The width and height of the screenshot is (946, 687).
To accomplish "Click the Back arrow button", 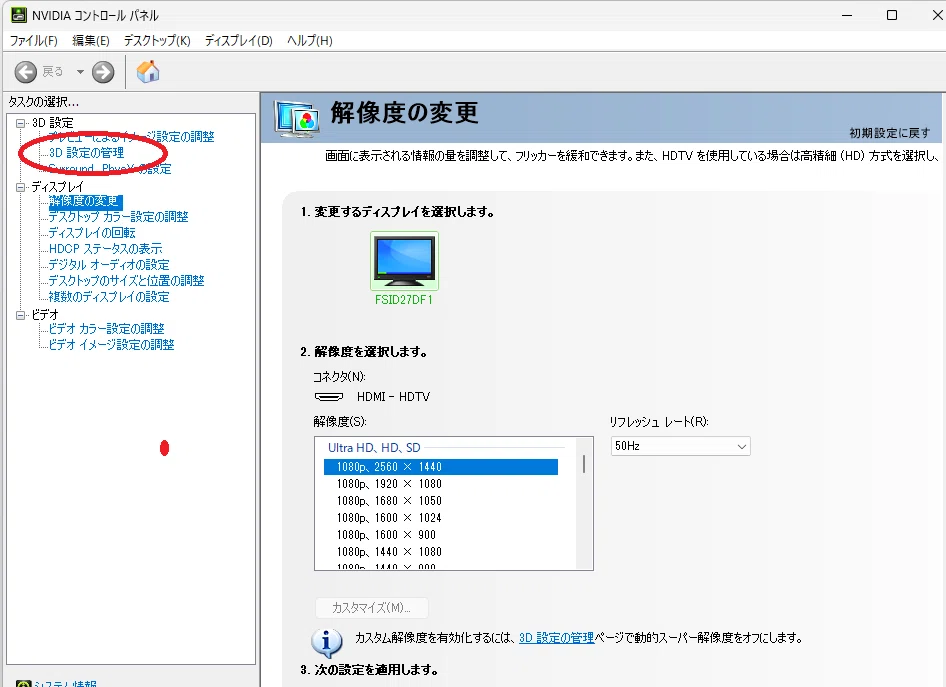I will (x=25, y=72).
